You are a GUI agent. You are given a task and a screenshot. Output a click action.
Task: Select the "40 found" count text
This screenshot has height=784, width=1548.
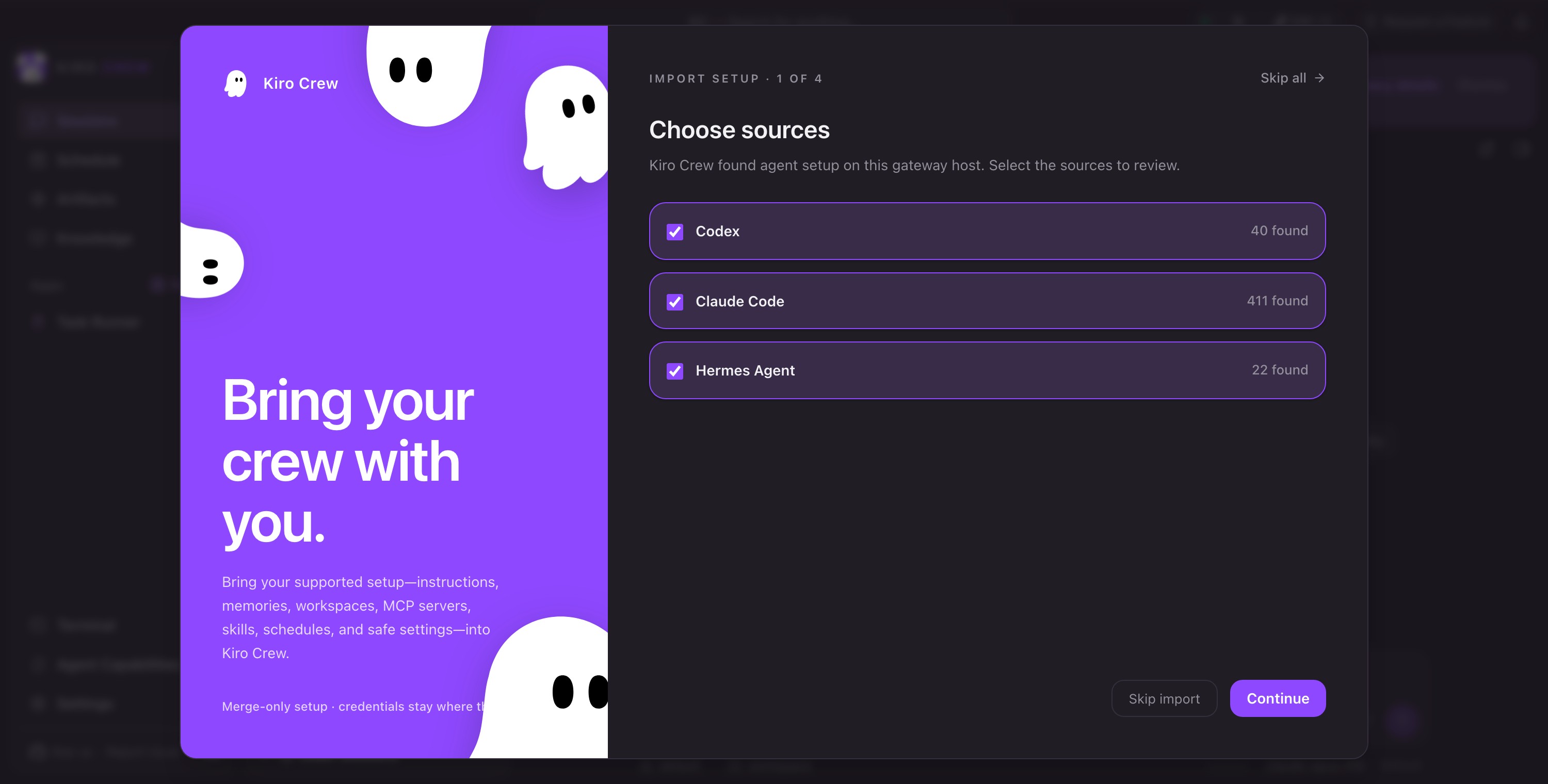(x=1279, y=231)
